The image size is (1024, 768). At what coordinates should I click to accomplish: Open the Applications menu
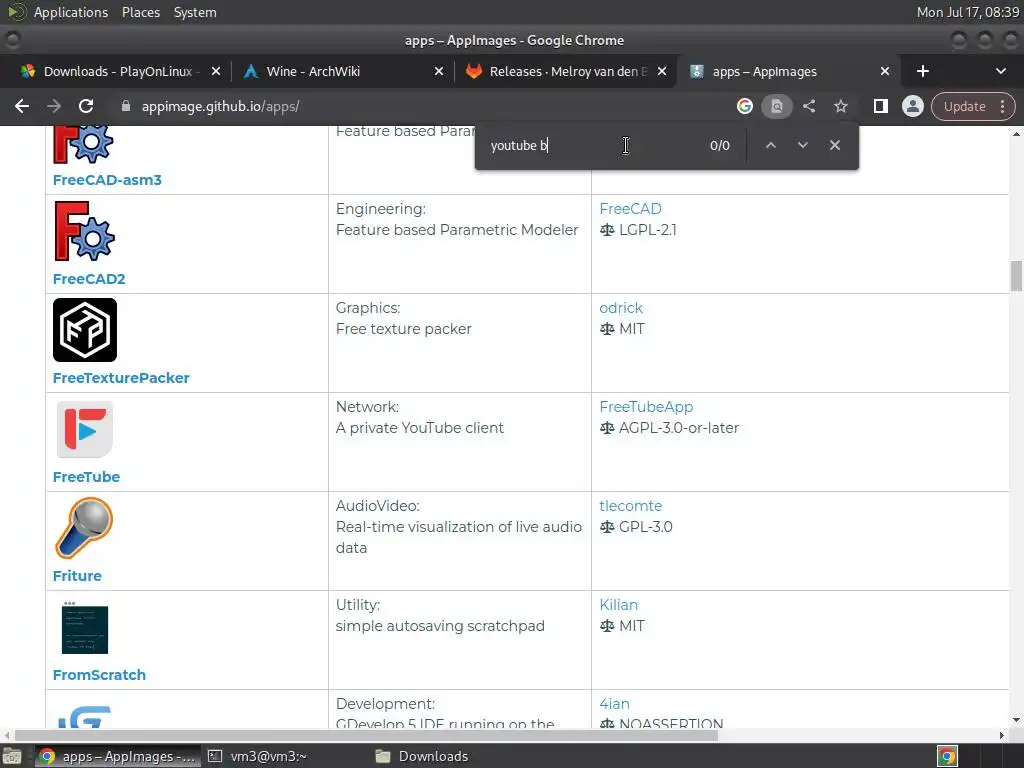(x=71, y=12)
